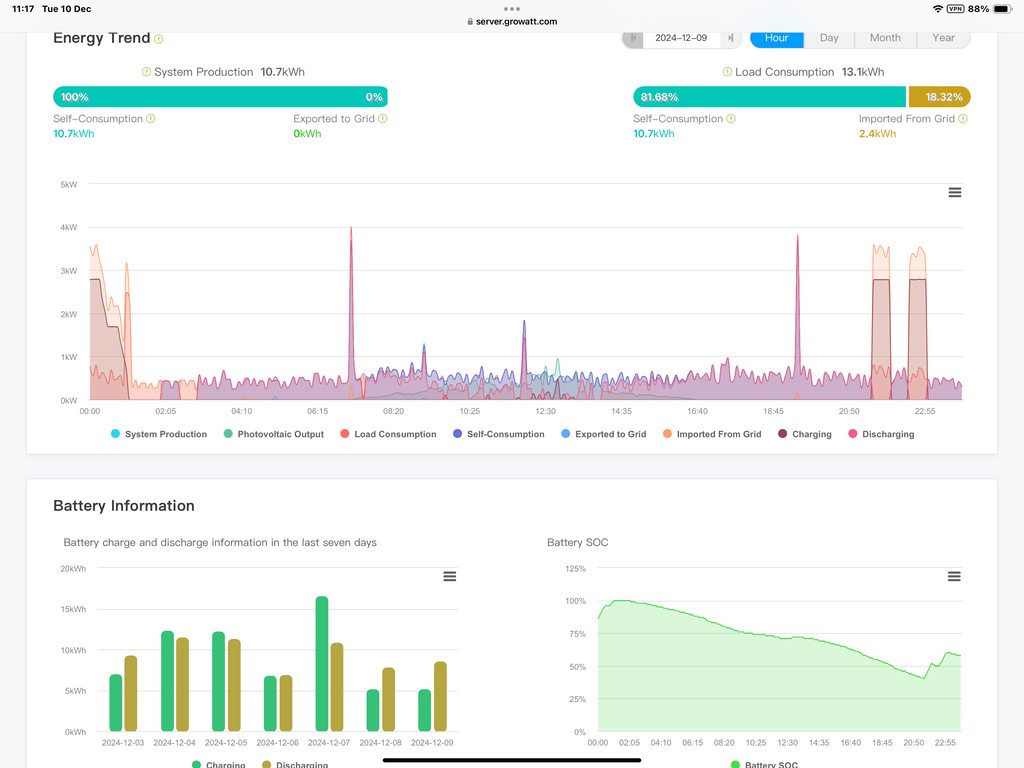The width and height of the screenshot is (1024, 768).
Task: Tap the server.growatt.com address bar
Action: tap(512, 21)
